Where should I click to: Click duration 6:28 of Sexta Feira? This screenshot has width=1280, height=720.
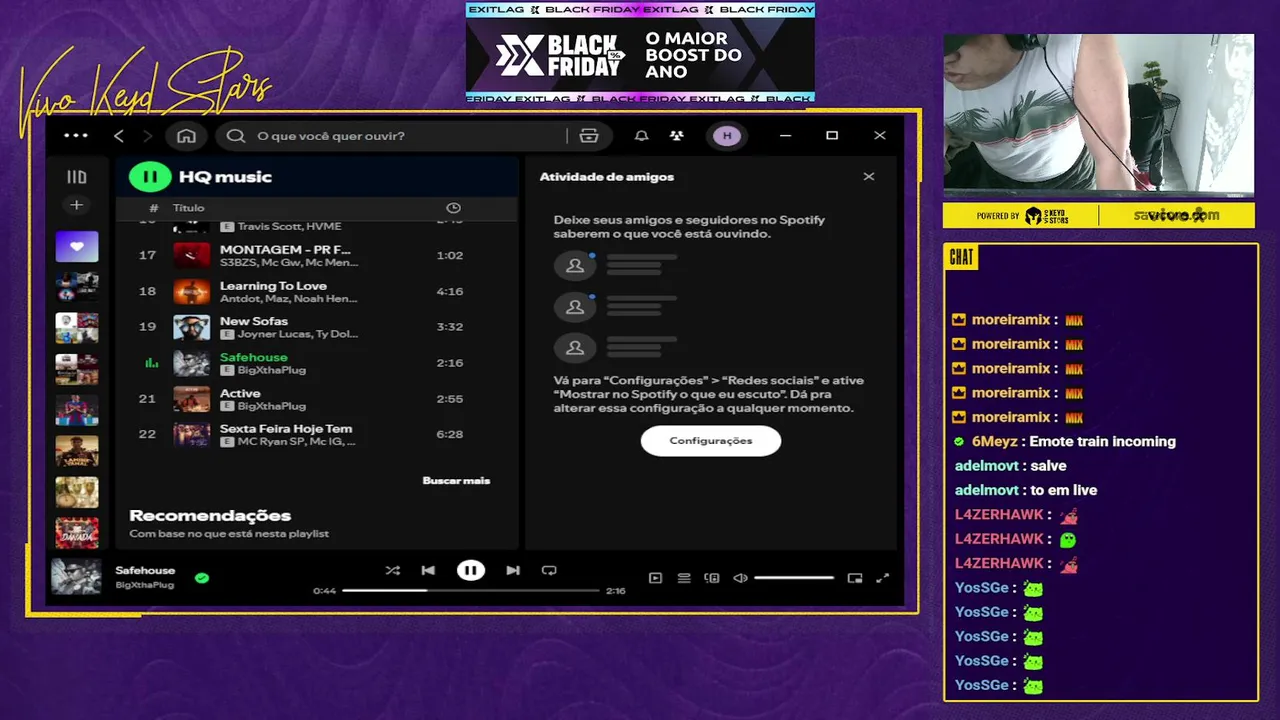coord(449,435)
